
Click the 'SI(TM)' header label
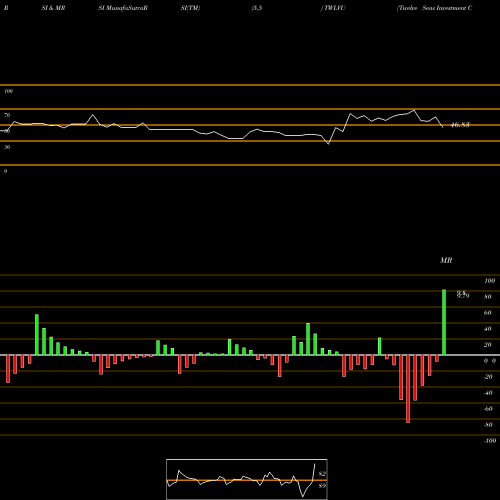coord(190,8)
